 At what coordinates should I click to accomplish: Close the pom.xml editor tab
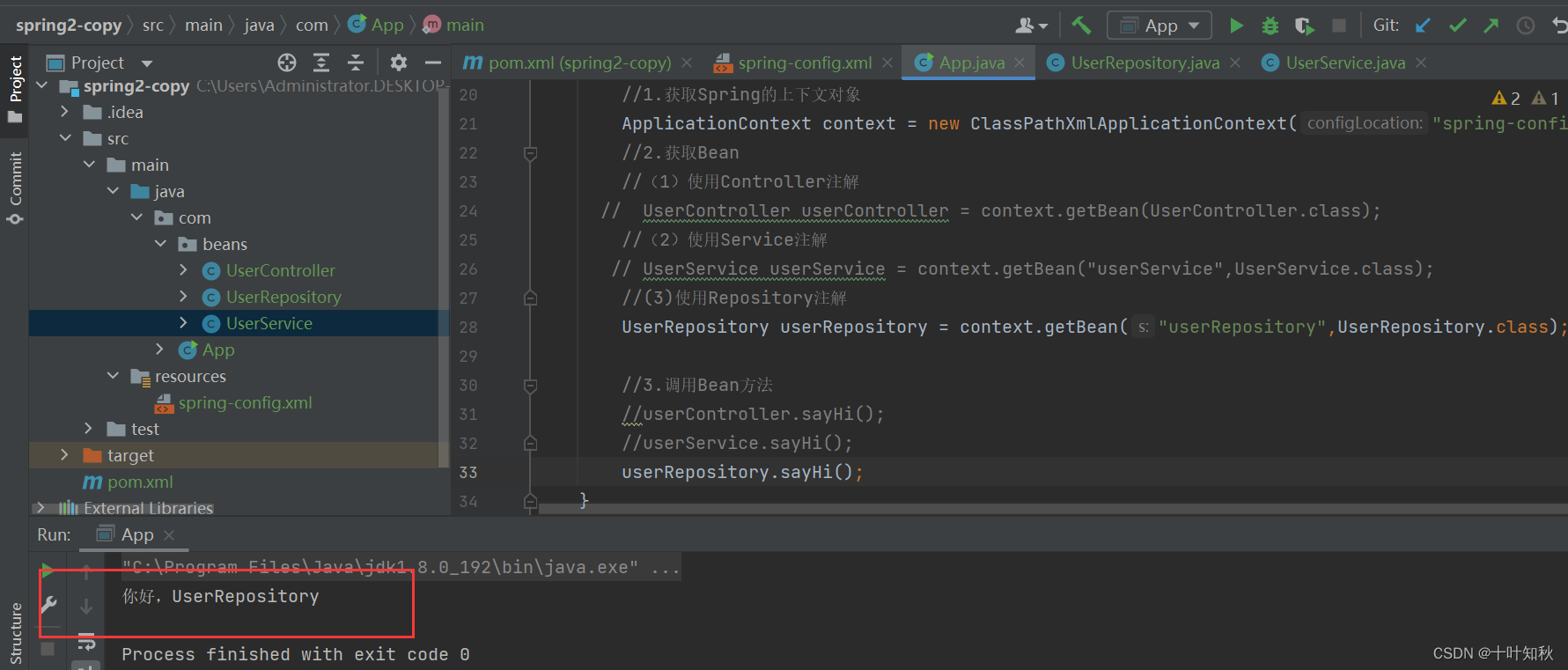pos(687,63)
